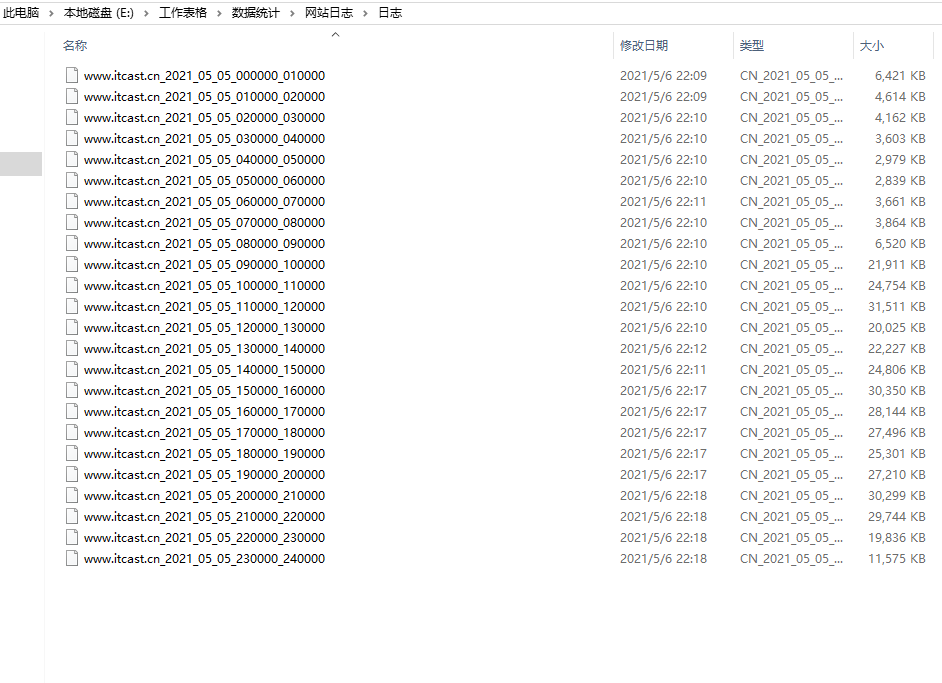
Task: Click file icon of 040000_050000 log
Action: tap(72, 159)
